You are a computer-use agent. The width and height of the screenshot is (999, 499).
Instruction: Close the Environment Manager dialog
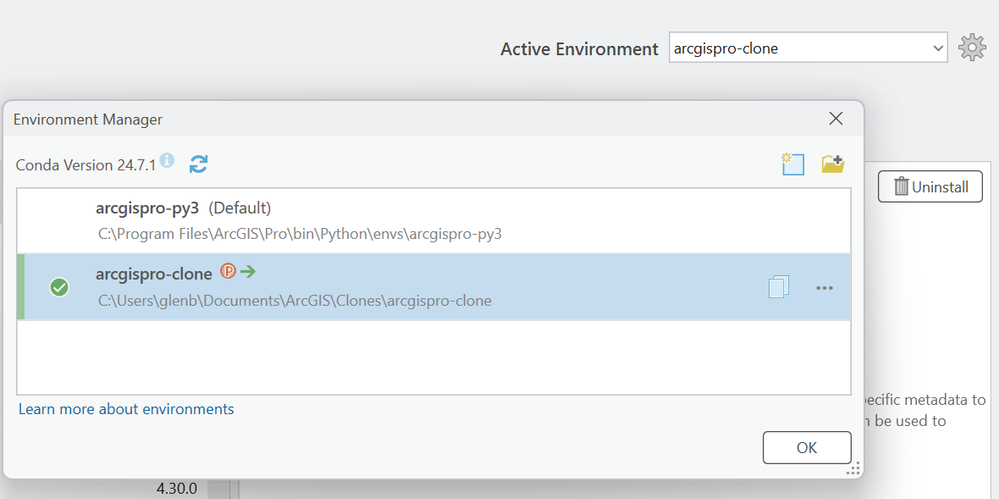click(837, 119)
